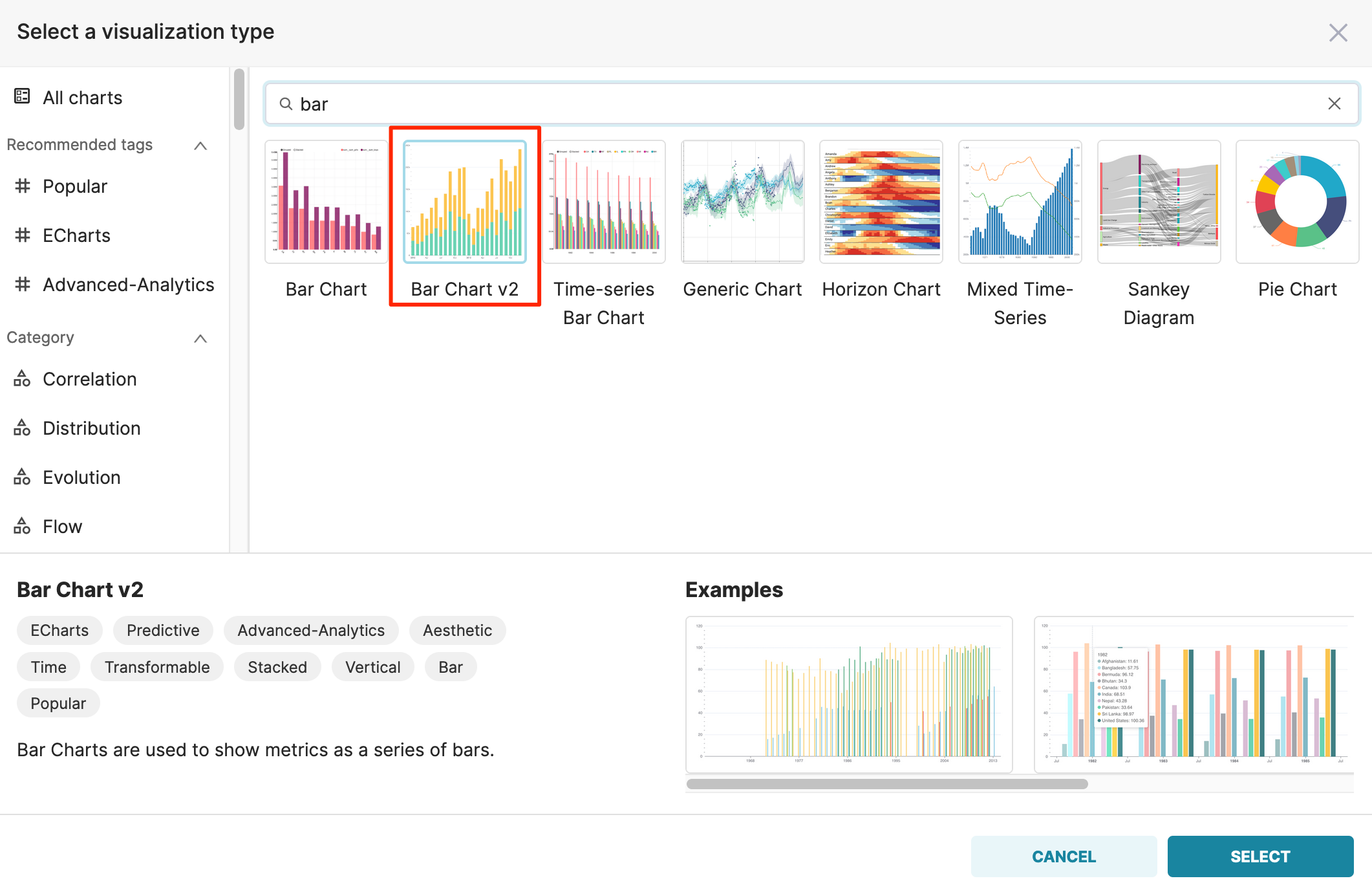The image size is (1372, 894).
Task: Click the bar search input field
Action: pos(776,104)
